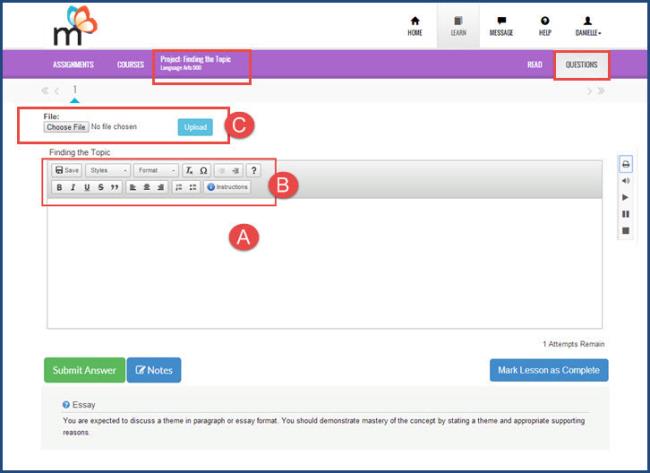Click the editor help question mark icon
This screenshot has width=650, height=473.
pyautogui.click(x=254, y=171)
